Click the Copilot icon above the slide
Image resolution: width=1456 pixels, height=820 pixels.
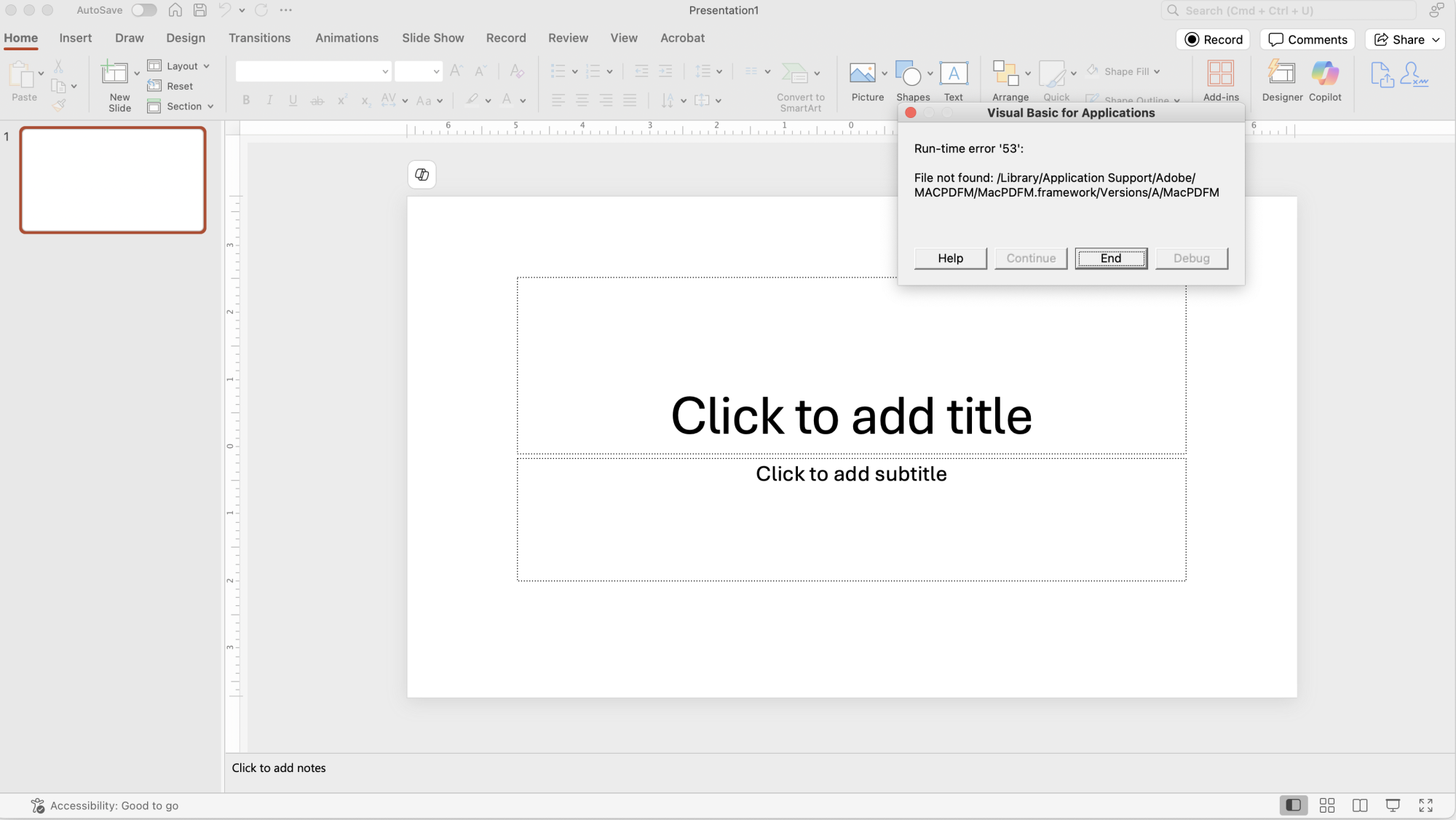click(x=422, y=174)
